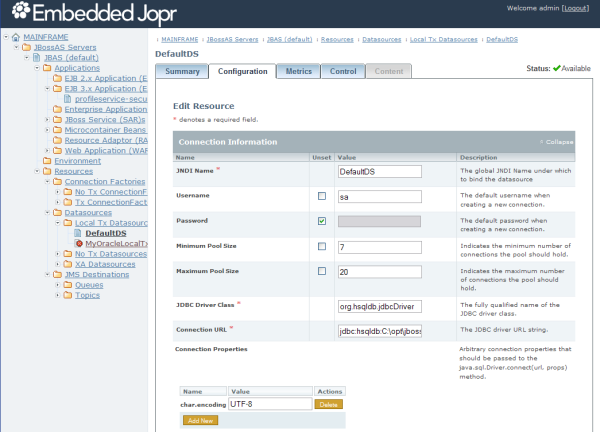This screenshot has height=432, width=600.
Task: Open the Control tab
Action: pos(343,72)
